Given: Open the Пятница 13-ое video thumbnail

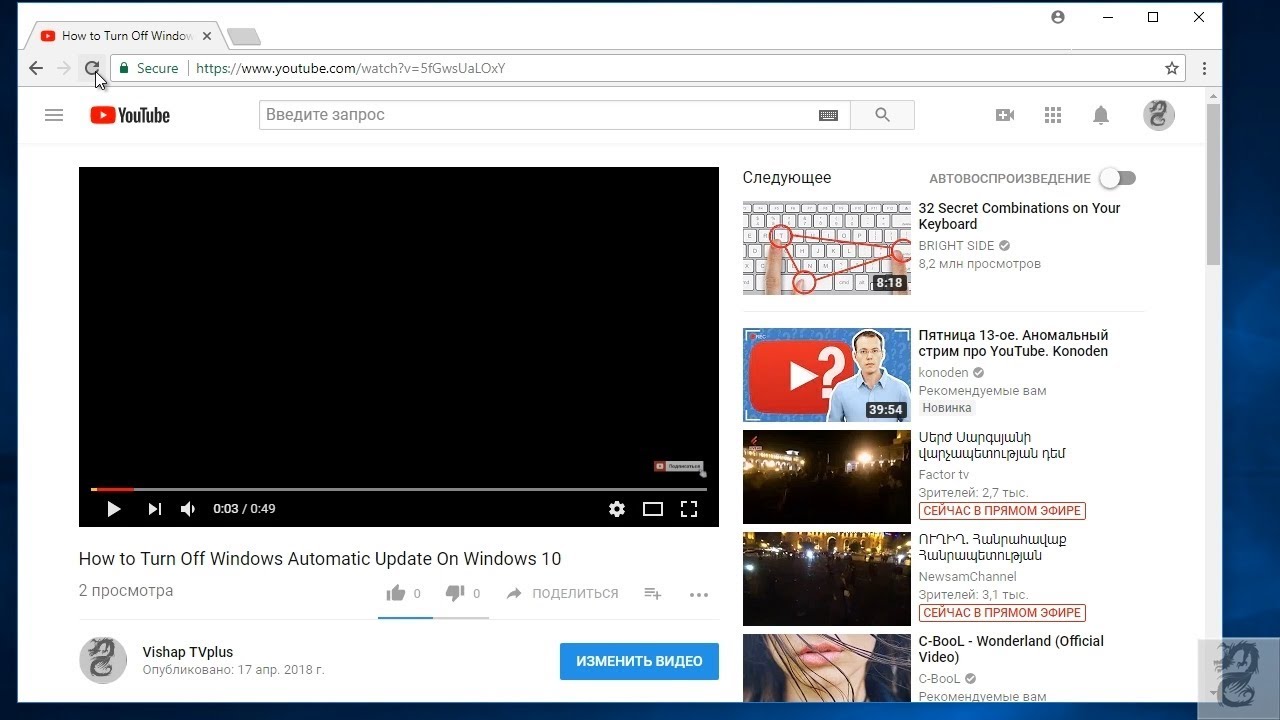Looking at the screenshot, I should (x=827, y=375).
